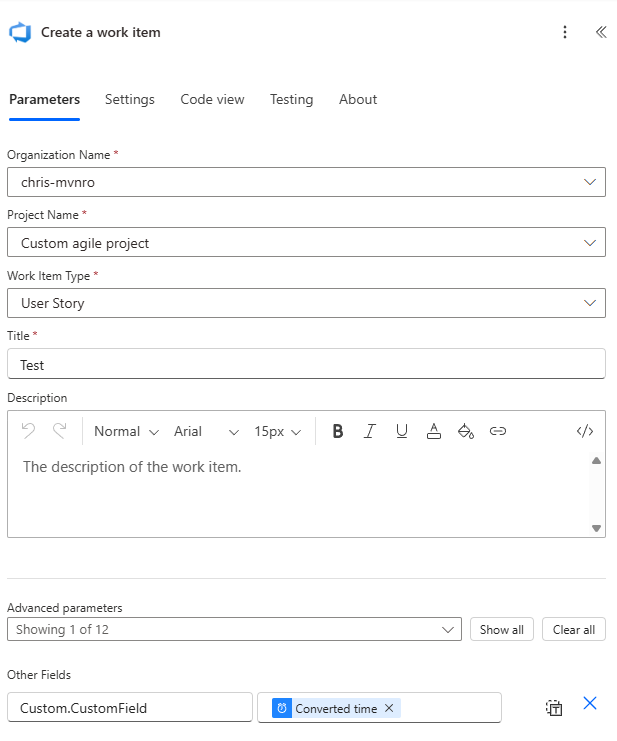Click the redo icon in description toolbar
The height and width of the screenshot is (741, 617).
coord(59,431)
